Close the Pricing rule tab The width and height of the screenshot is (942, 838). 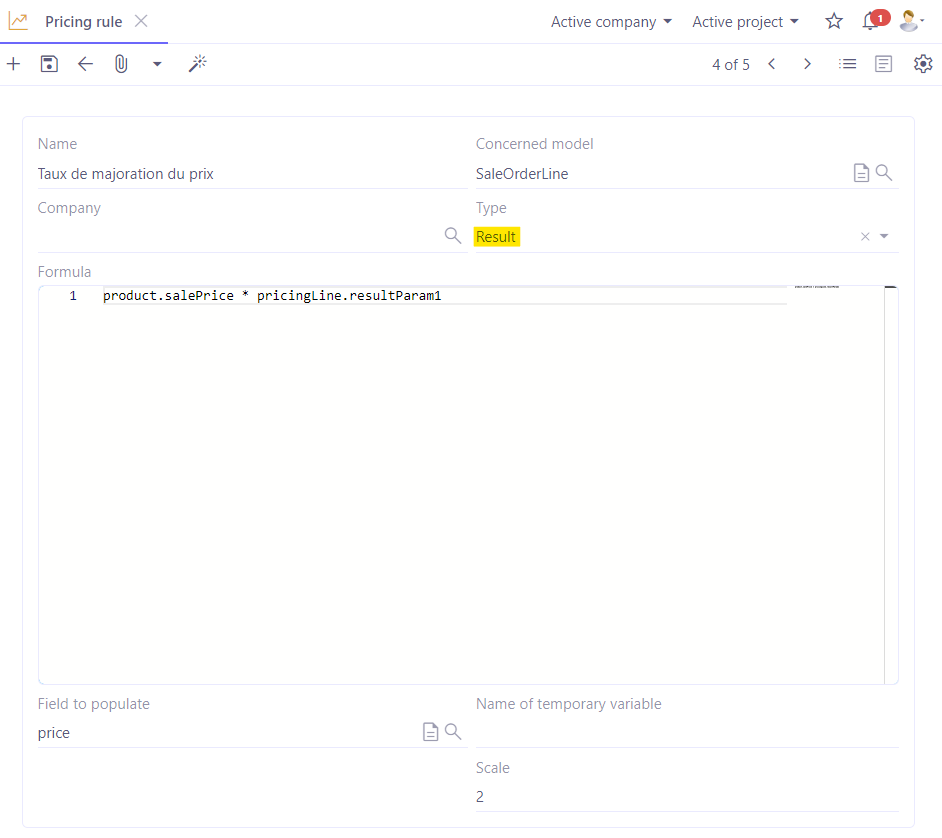tap(141, 21)
